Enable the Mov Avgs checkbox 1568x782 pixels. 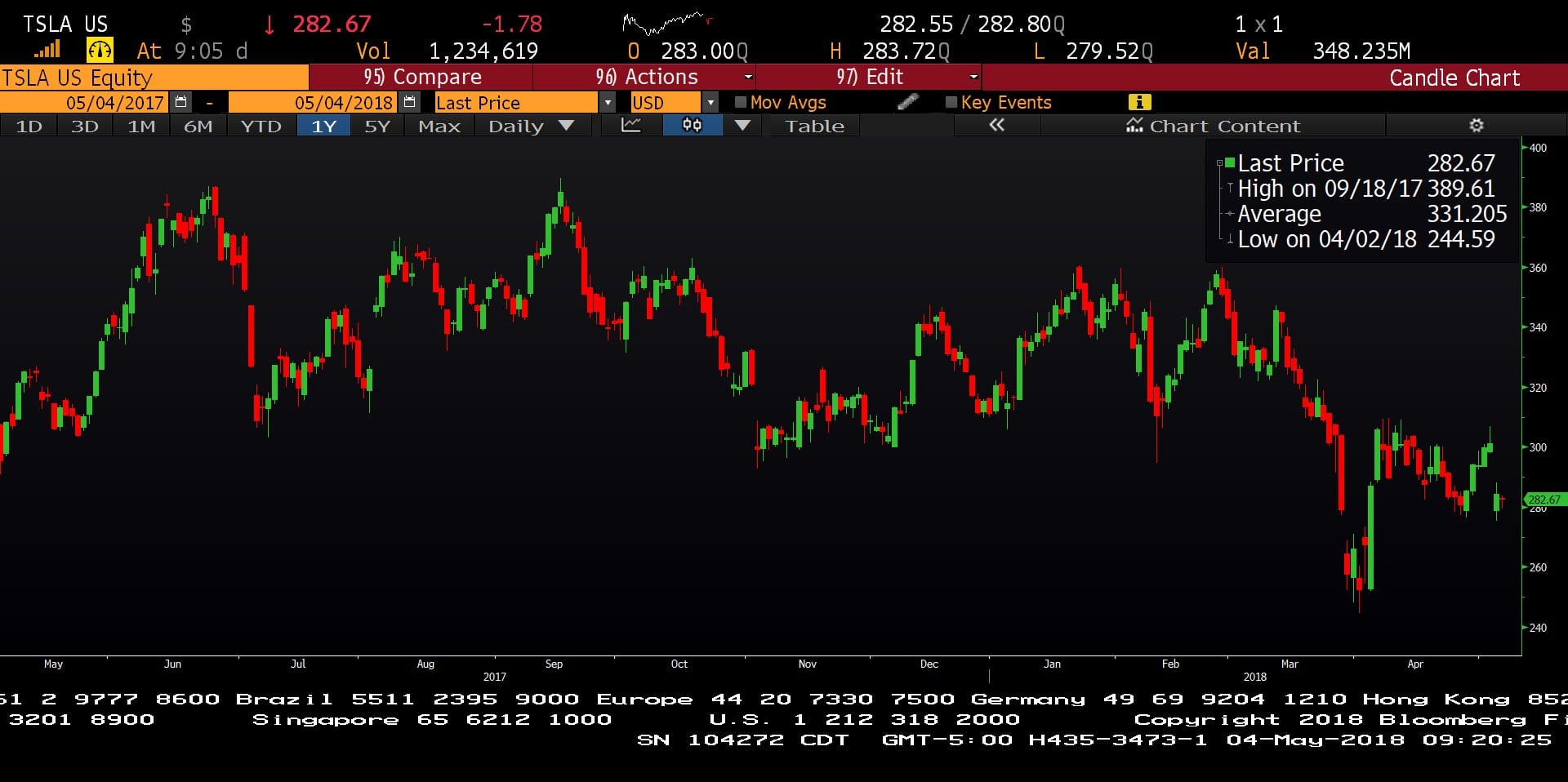741,102
